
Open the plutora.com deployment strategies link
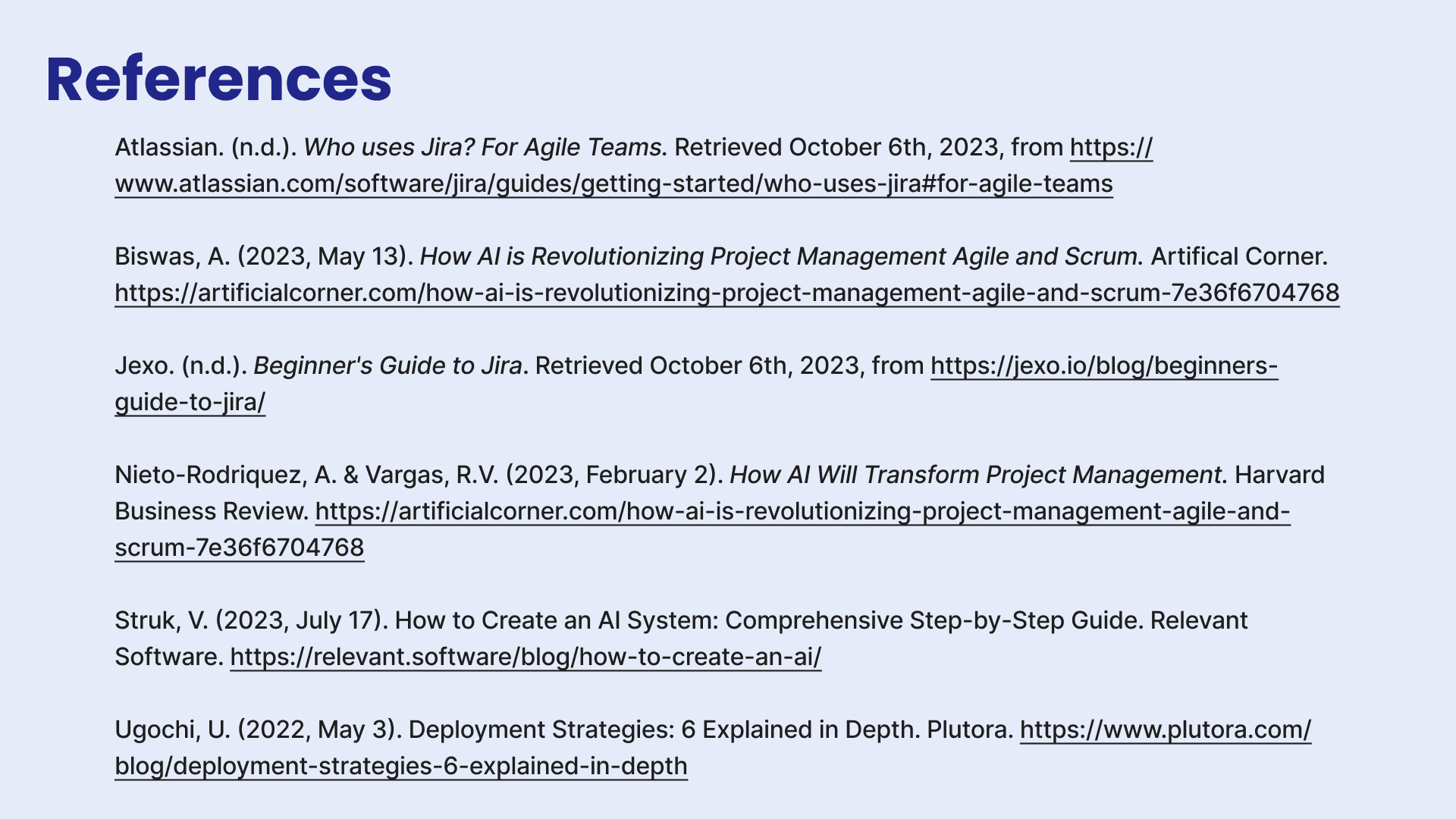[1166, 730]
